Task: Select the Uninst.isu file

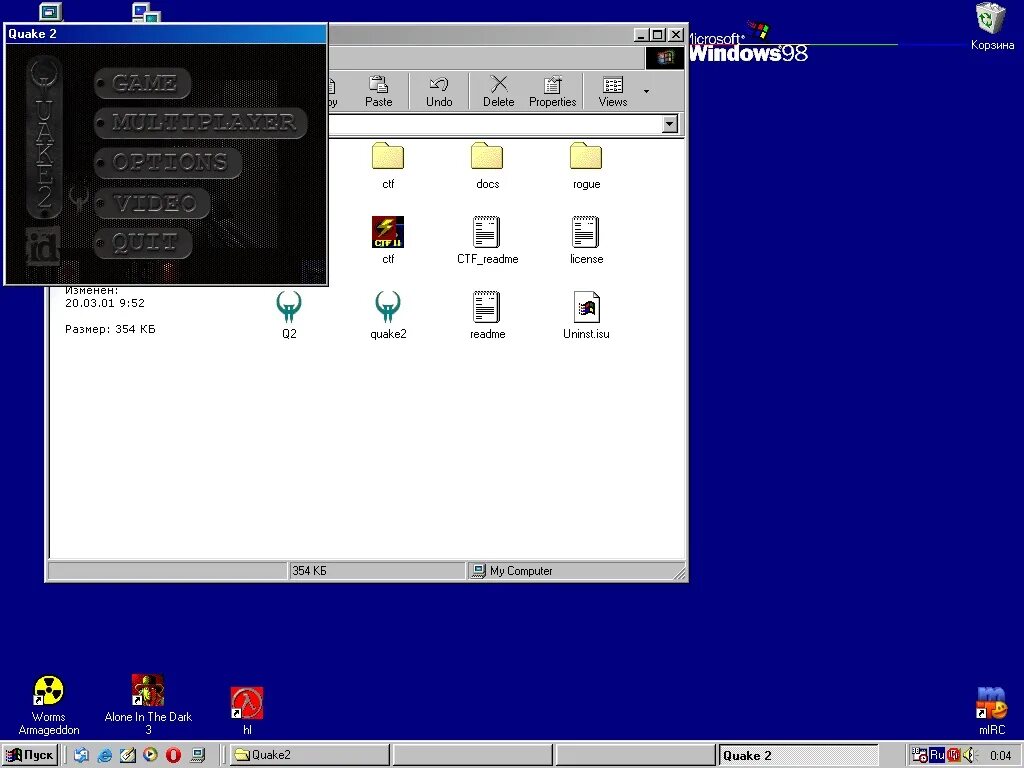Action: (x=586, y=315)
